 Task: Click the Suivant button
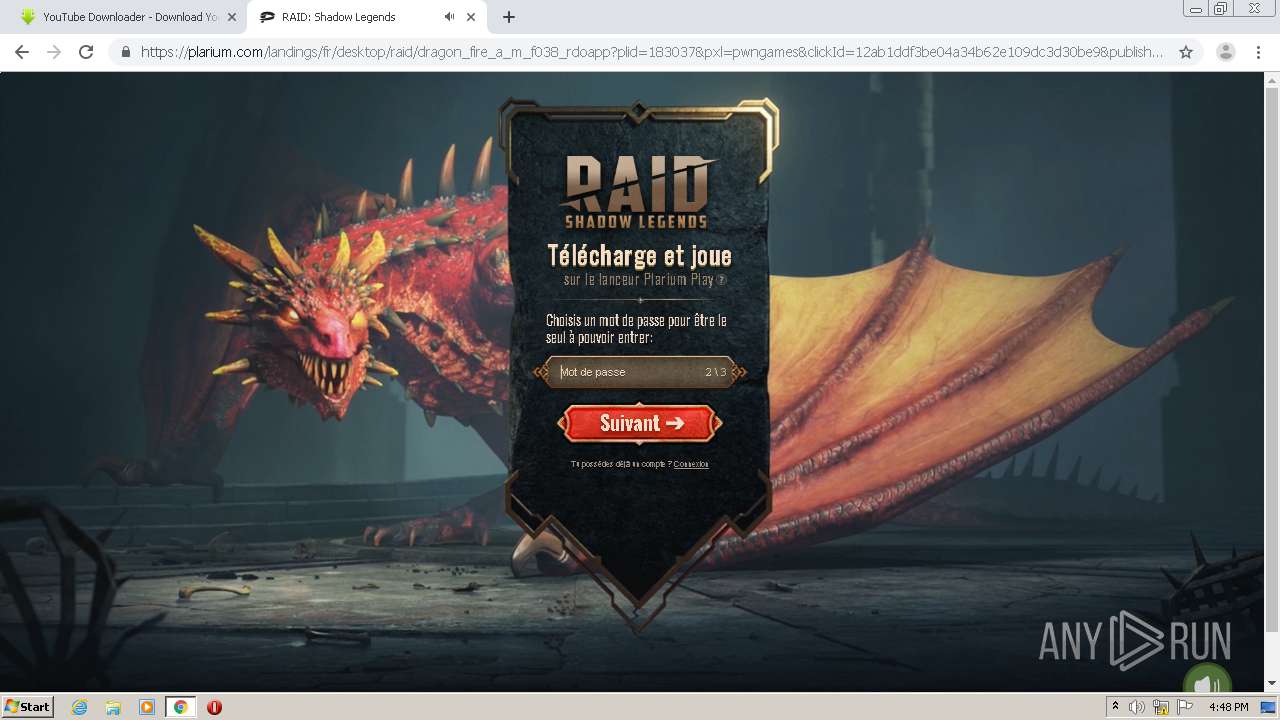[x=640, y=423]
